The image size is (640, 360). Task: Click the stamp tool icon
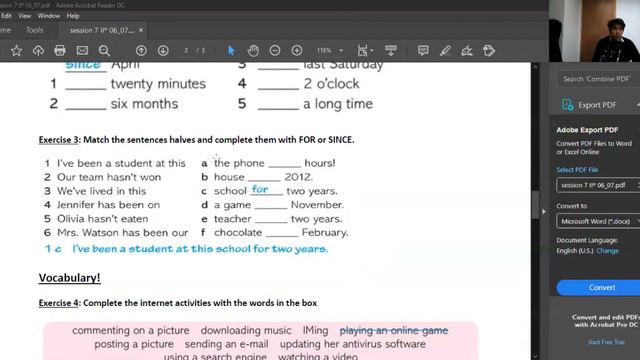489,51
